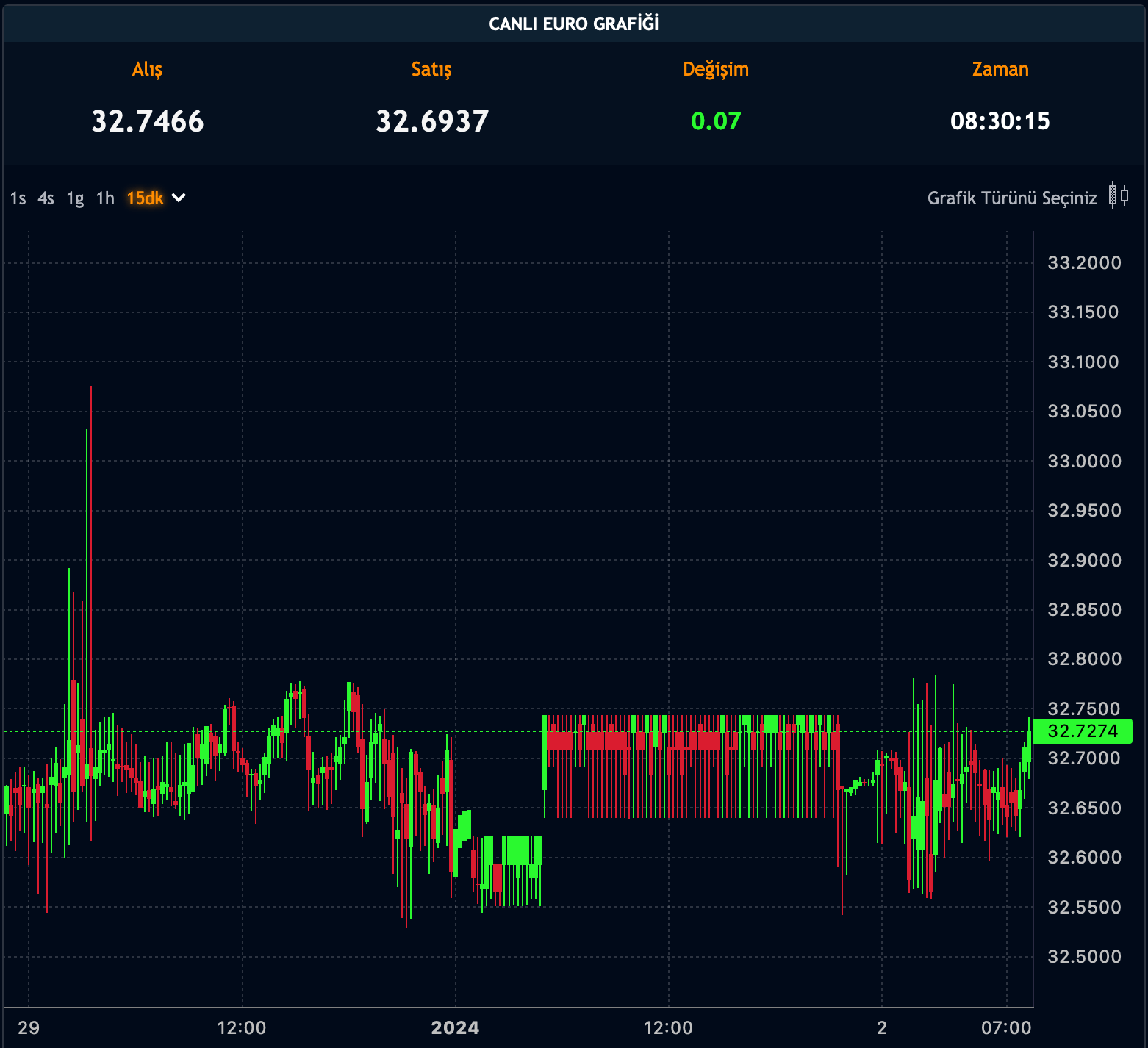This screenshot has width=1148, height=1048.
Task: Click the 32.5000 price axis label
Action: pos(1084,957)
